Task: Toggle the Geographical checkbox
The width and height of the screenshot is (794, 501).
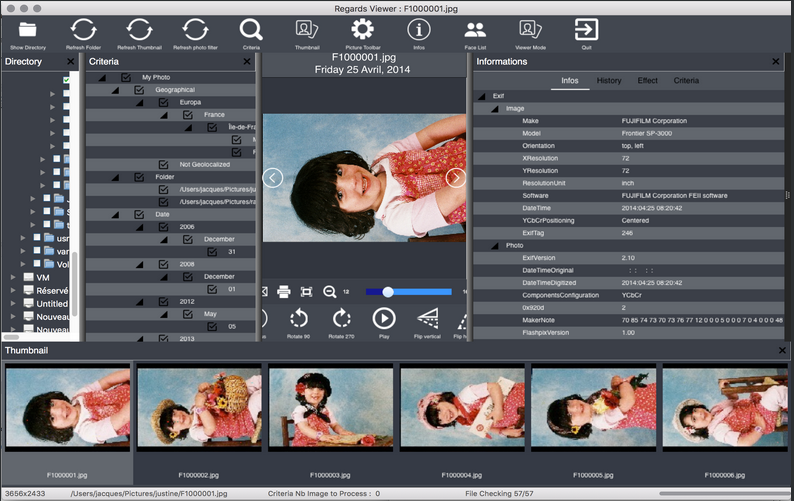Action: click(139, 90)
